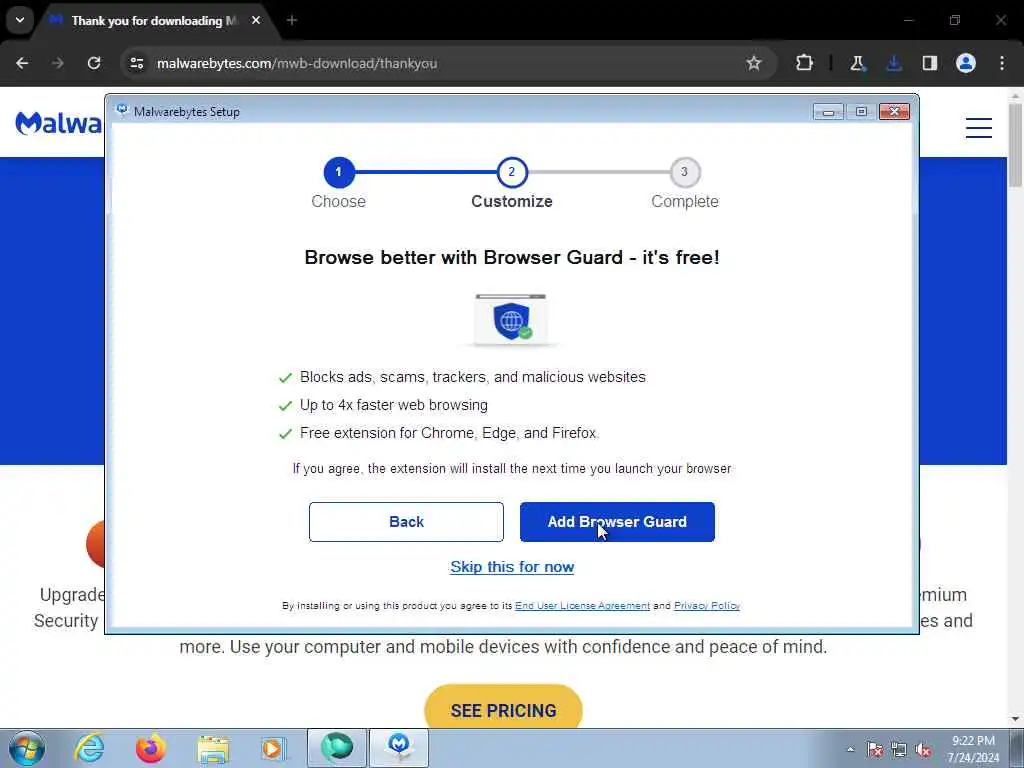
Task: Open a new browser tab
Action: pos(292,21)
